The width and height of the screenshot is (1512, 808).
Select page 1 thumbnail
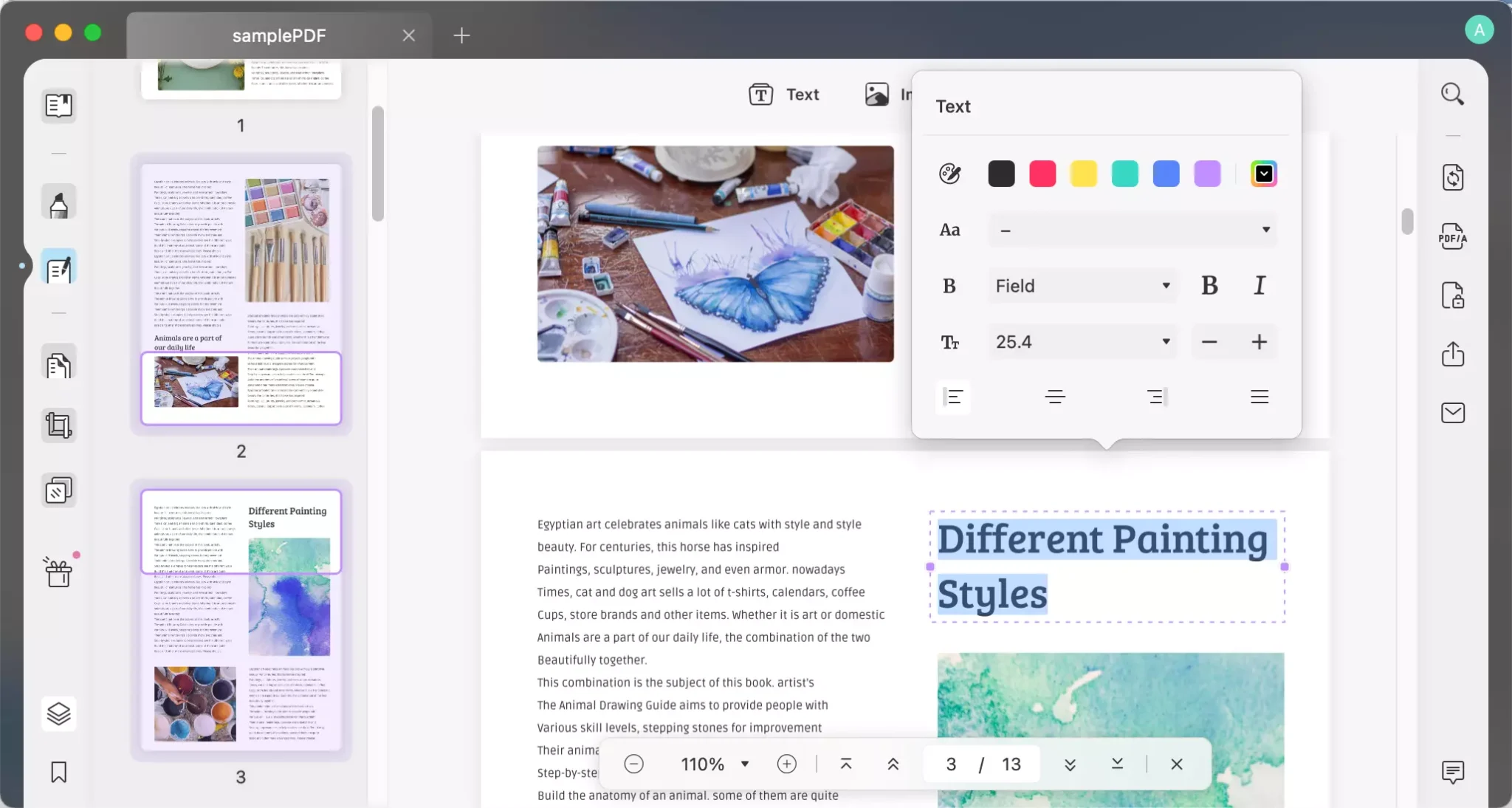point(241,78)
